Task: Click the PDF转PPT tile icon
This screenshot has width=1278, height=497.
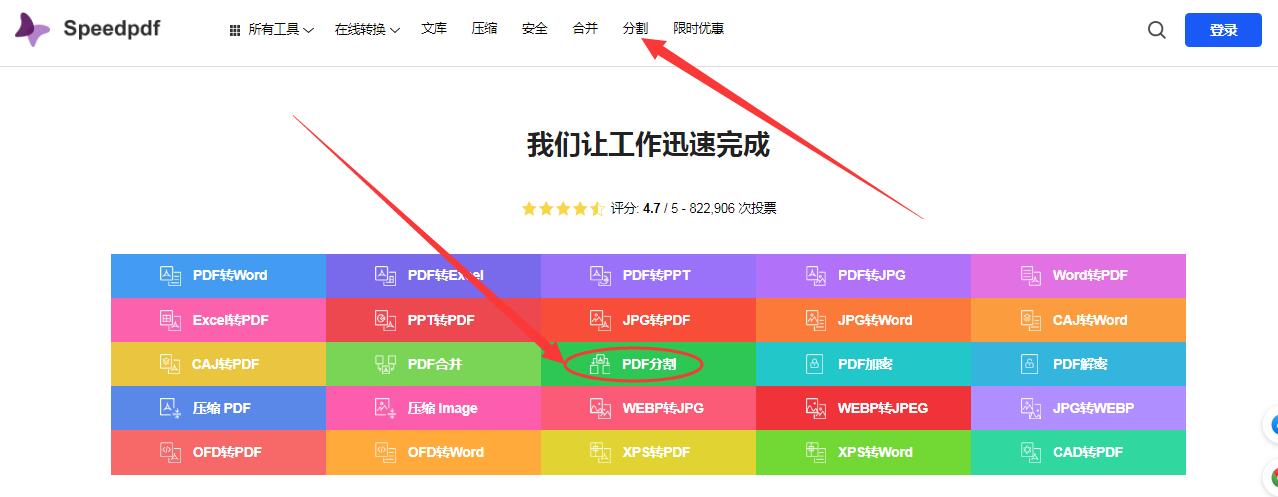Action: [601, 275]
